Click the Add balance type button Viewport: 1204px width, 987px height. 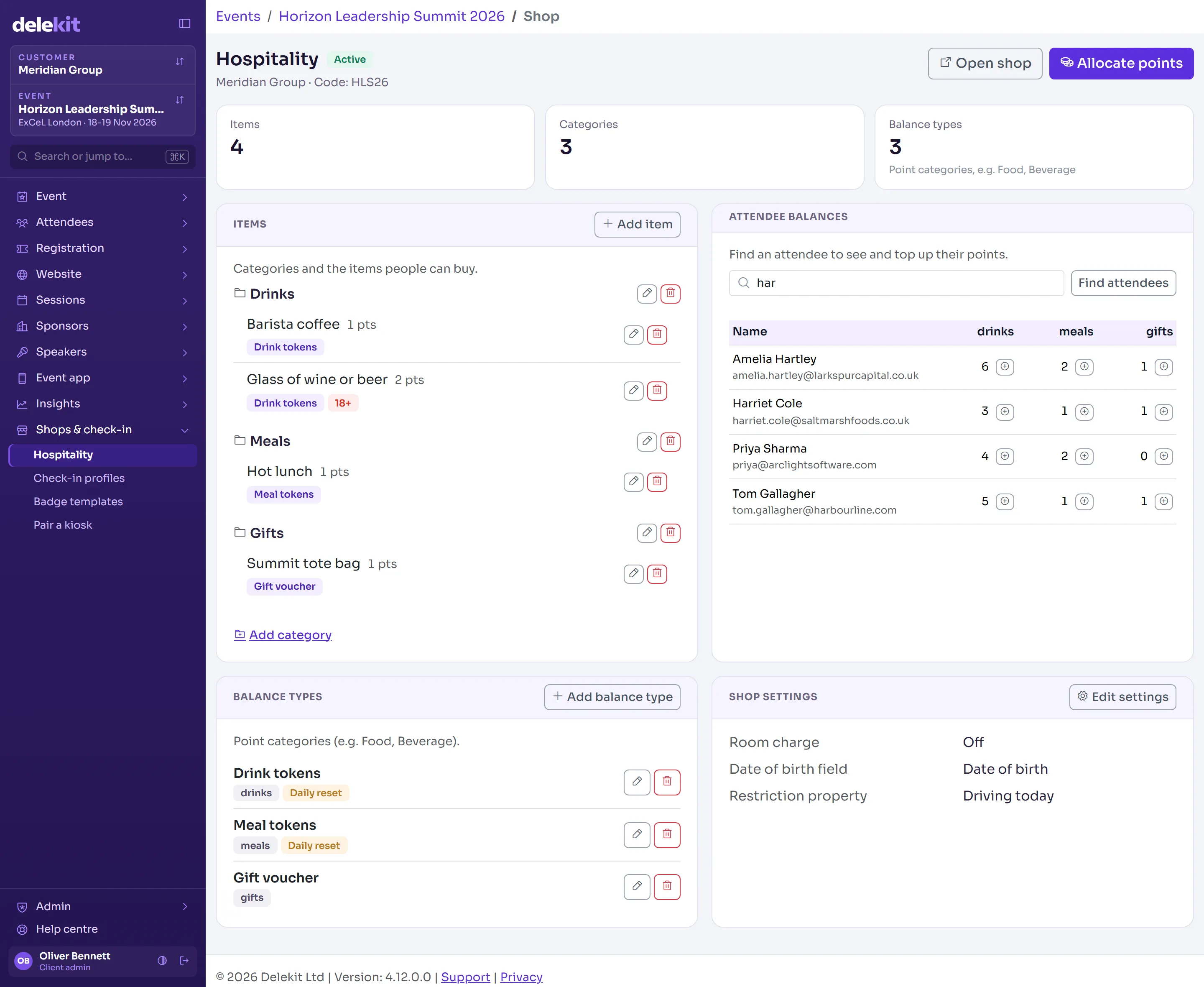[x=612, y=696]
